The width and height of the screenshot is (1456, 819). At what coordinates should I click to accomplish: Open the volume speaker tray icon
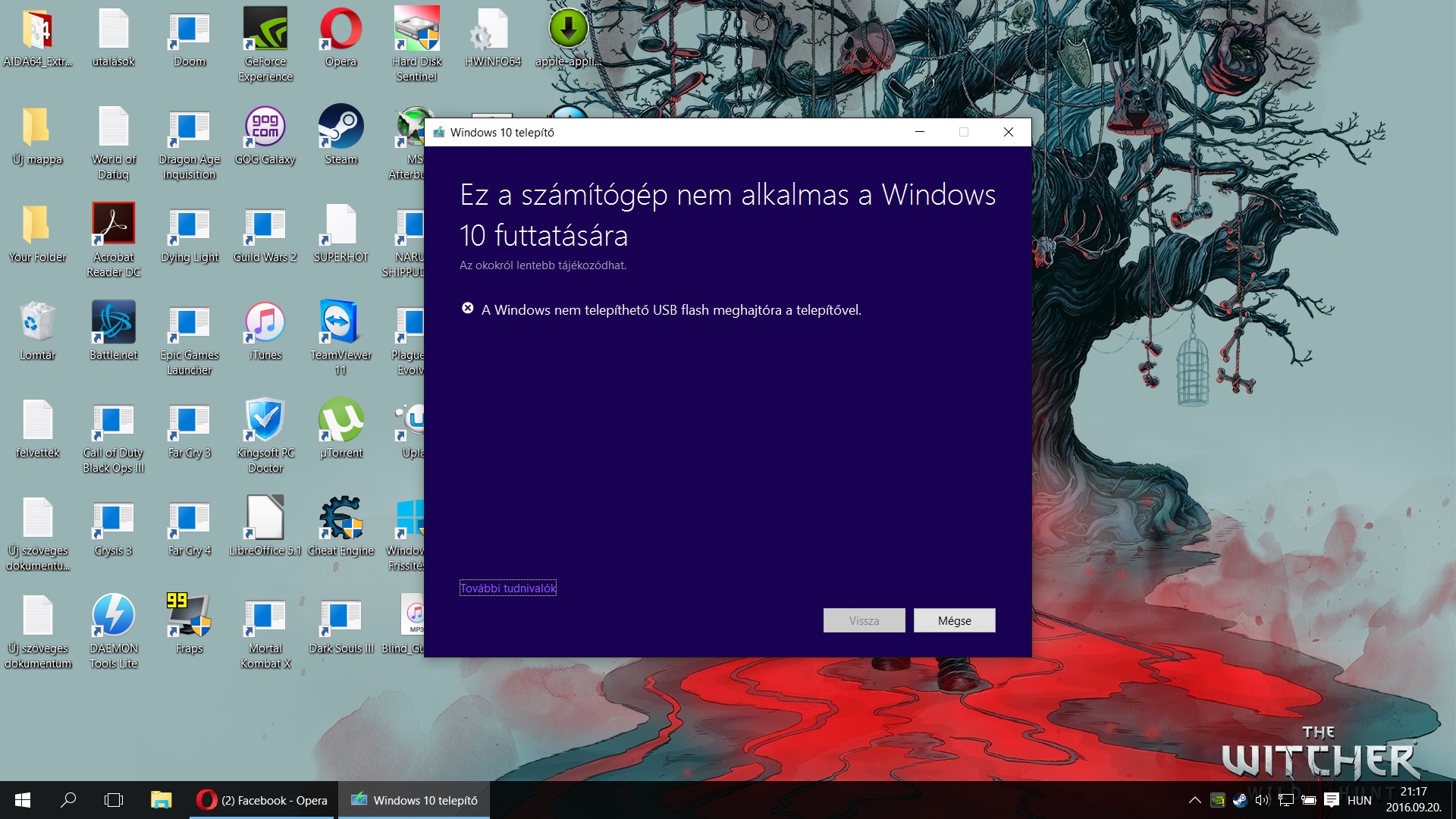tap(1263, 800)
